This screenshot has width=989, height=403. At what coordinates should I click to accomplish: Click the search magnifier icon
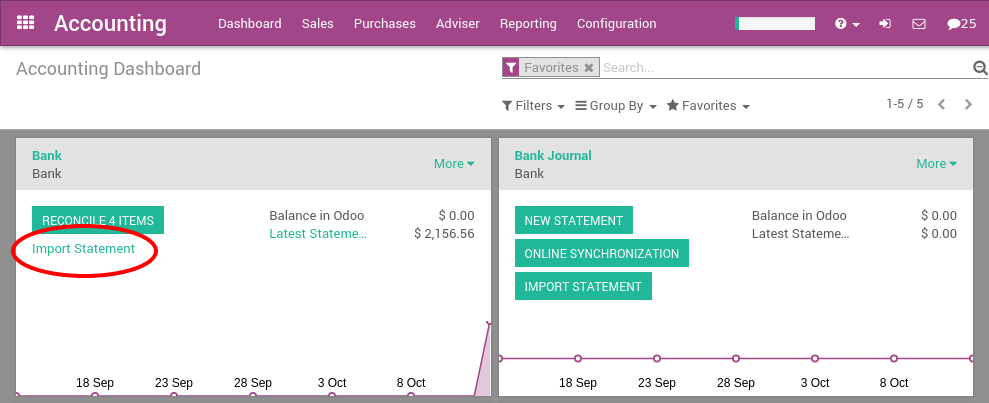[980, 68]
